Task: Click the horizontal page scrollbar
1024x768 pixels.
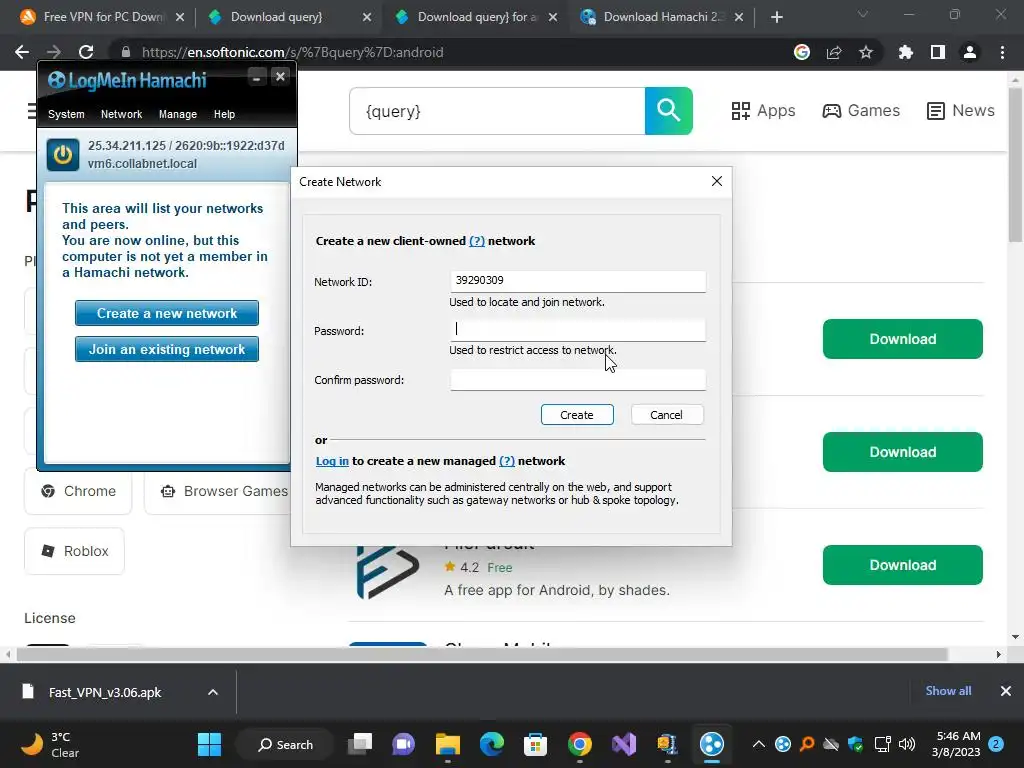Action: coord(482,654)
